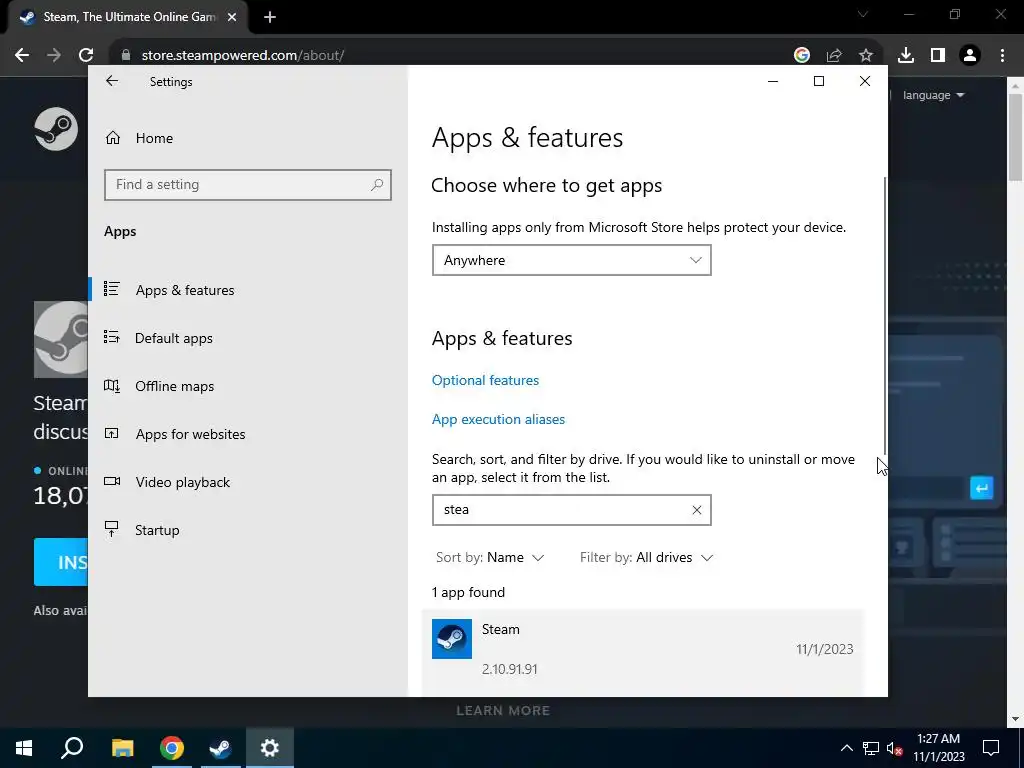Open Chrome downloads
Image resolution: width=1024 pixels, height=768 pixels.
click(906, 56)
